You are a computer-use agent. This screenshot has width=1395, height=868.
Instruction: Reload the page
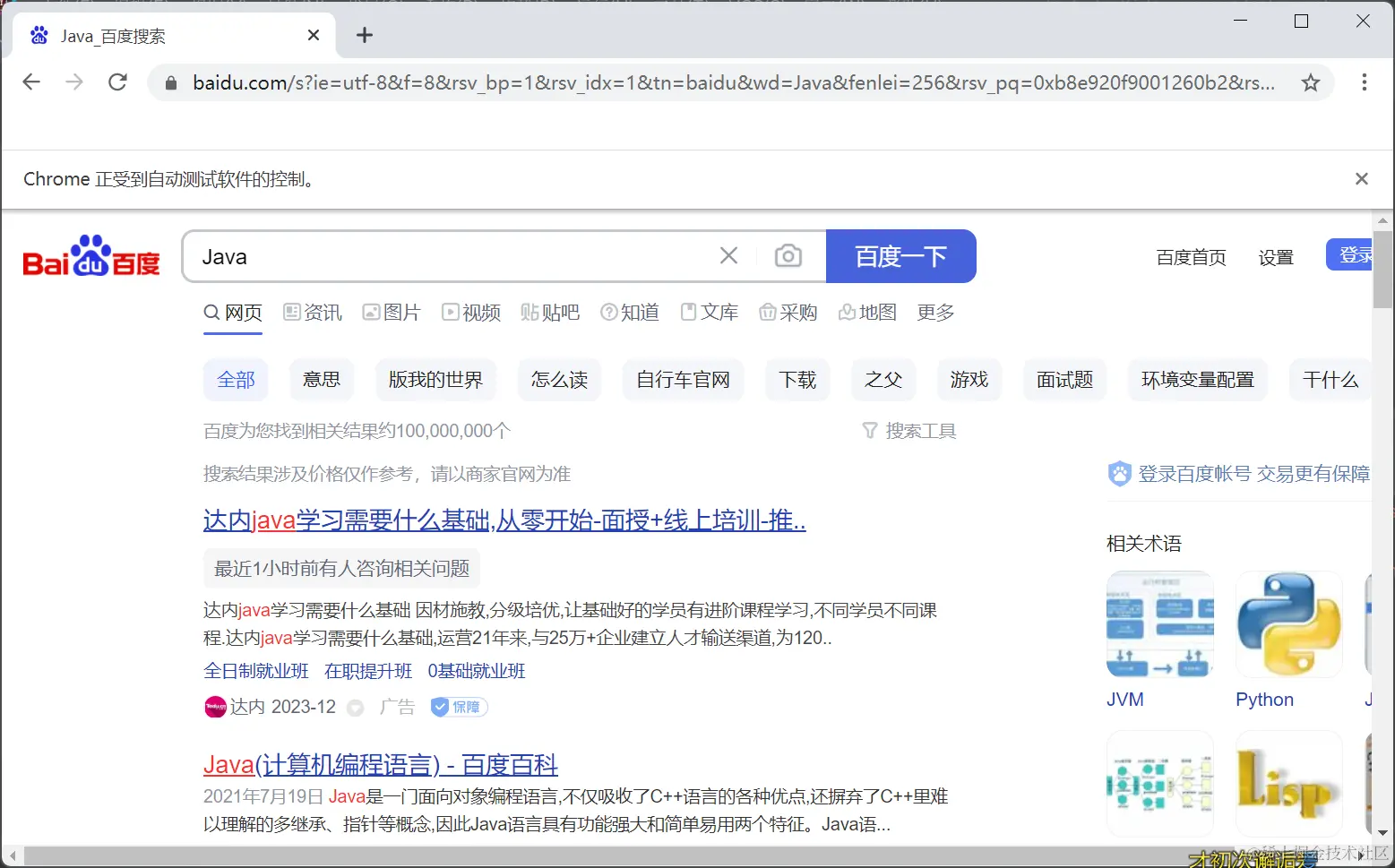point(117,82)
